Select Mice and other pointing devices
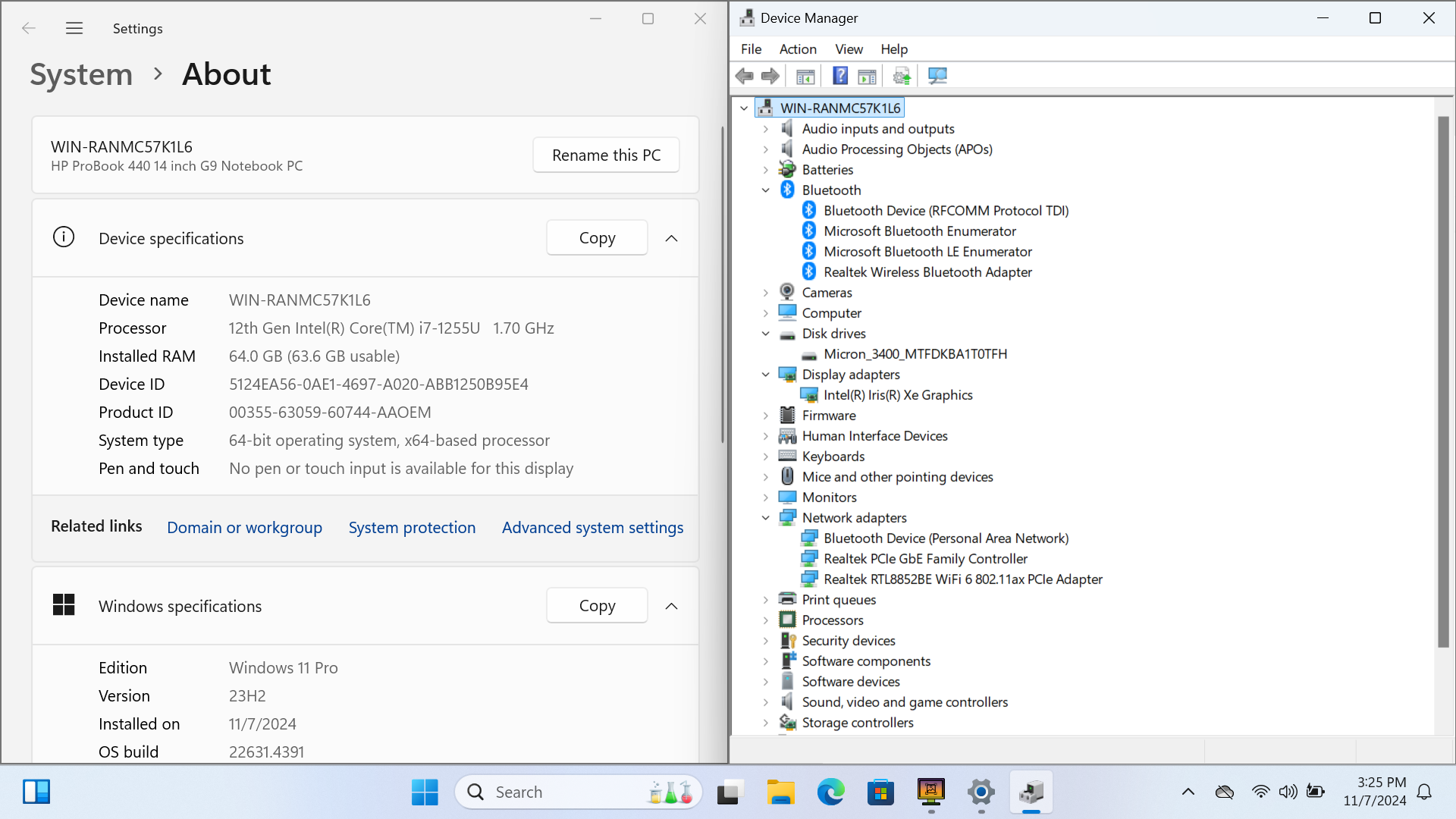 (897, 476)
